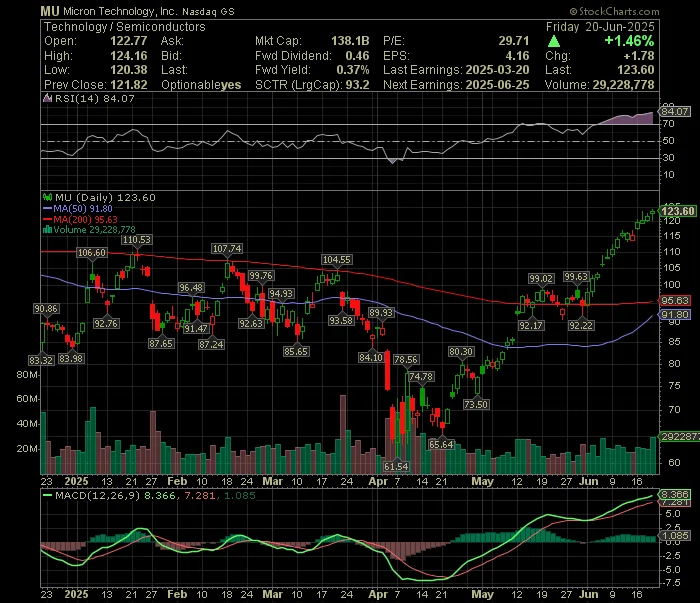Click the RSI(14) indicator icon
The height and width of the screenshot is (603, 700).
click(x=47, y=98)
